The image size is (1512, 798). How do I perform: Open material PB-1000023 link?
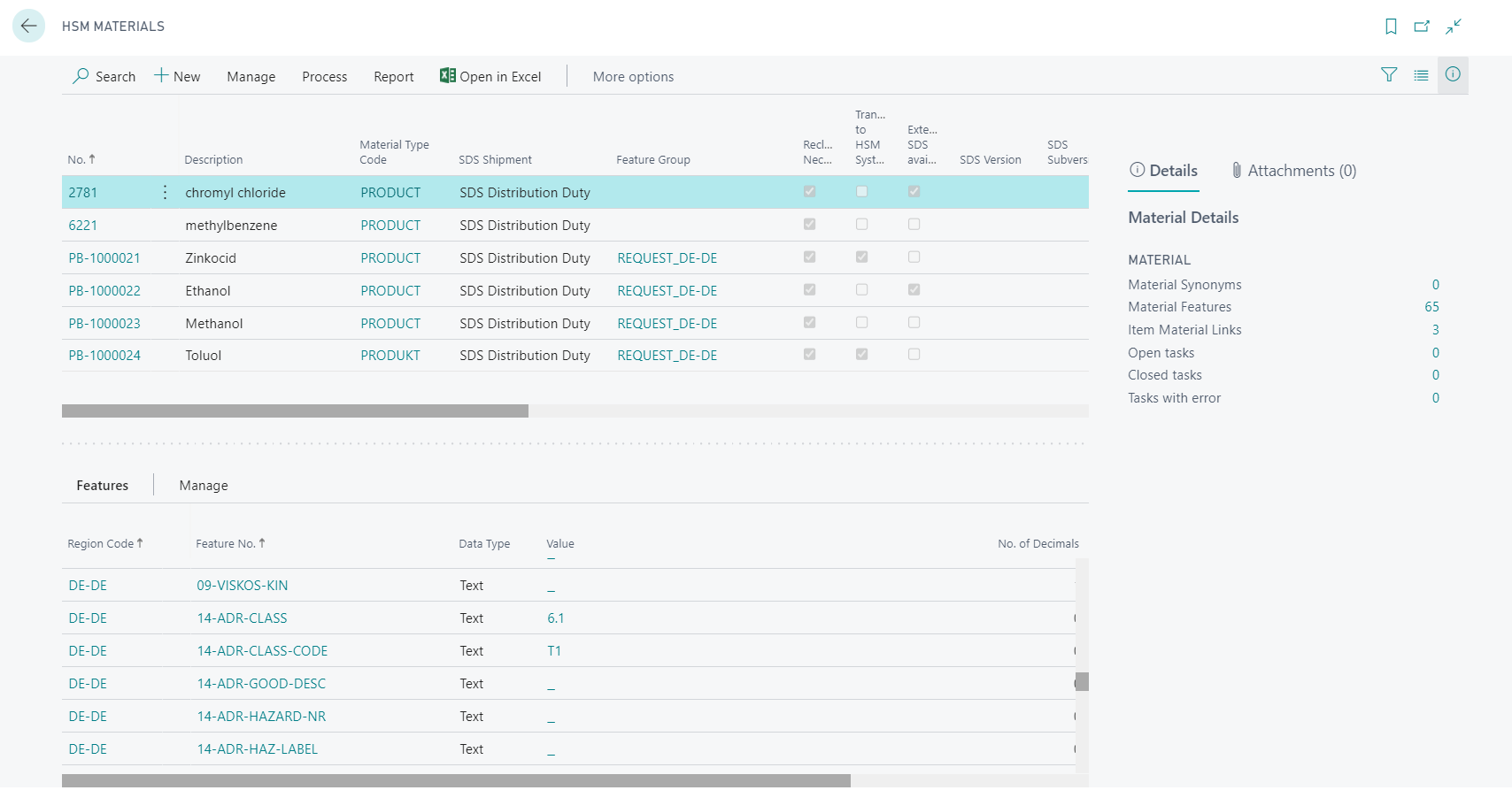104,323
